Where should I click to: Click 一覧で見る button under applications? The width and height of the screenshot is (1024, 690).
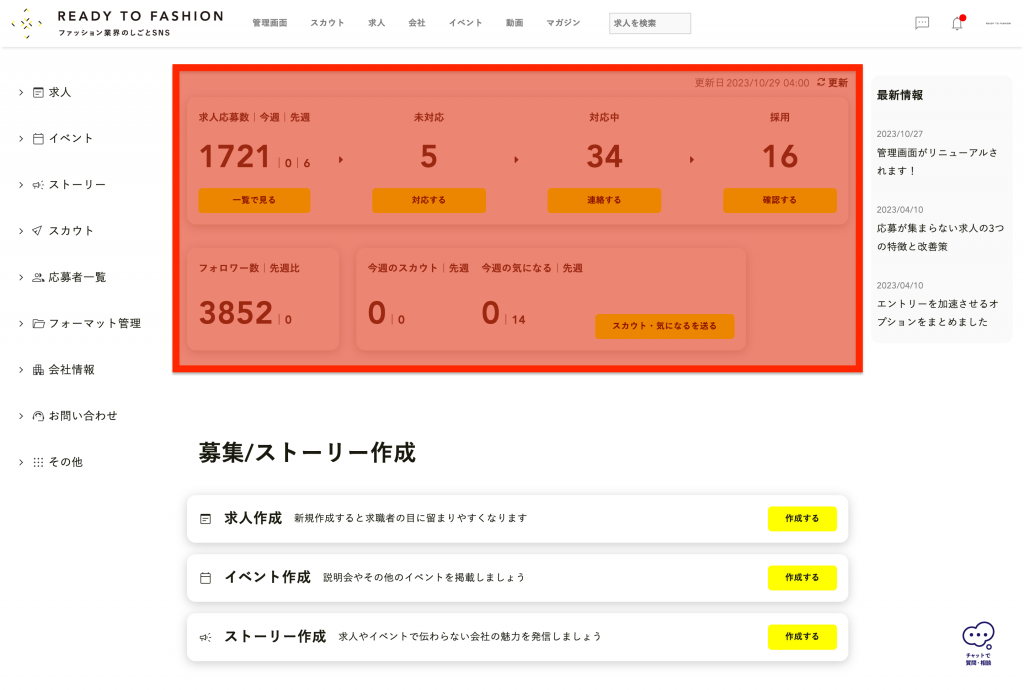[254, 200]
